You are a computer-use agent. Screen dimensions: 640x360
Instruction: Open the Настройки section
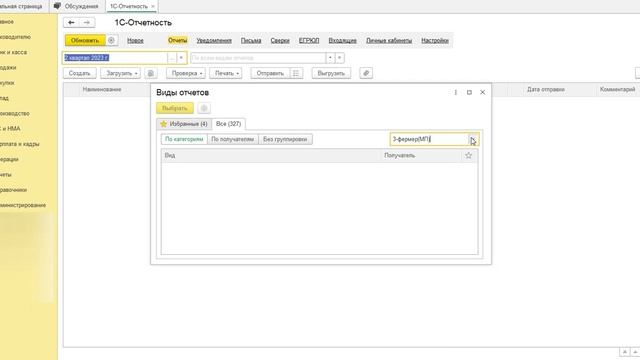pyautogui.click(x=435, y=40)
